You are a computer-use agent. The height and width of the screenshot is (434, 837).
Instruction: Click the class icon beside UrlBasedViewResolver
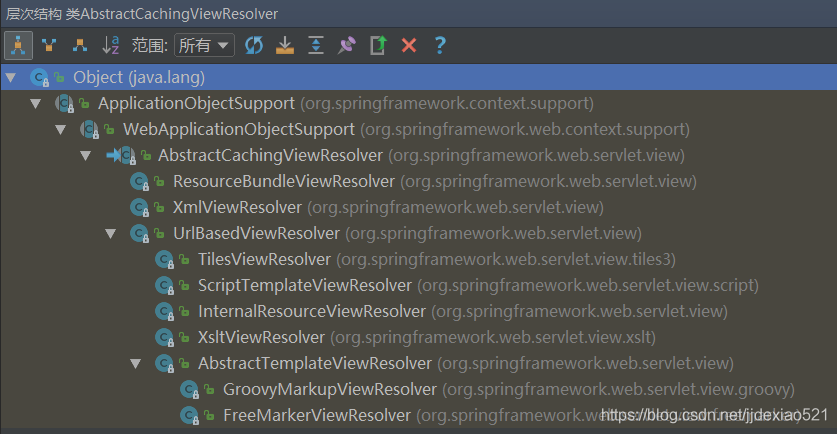coord(139,233)
